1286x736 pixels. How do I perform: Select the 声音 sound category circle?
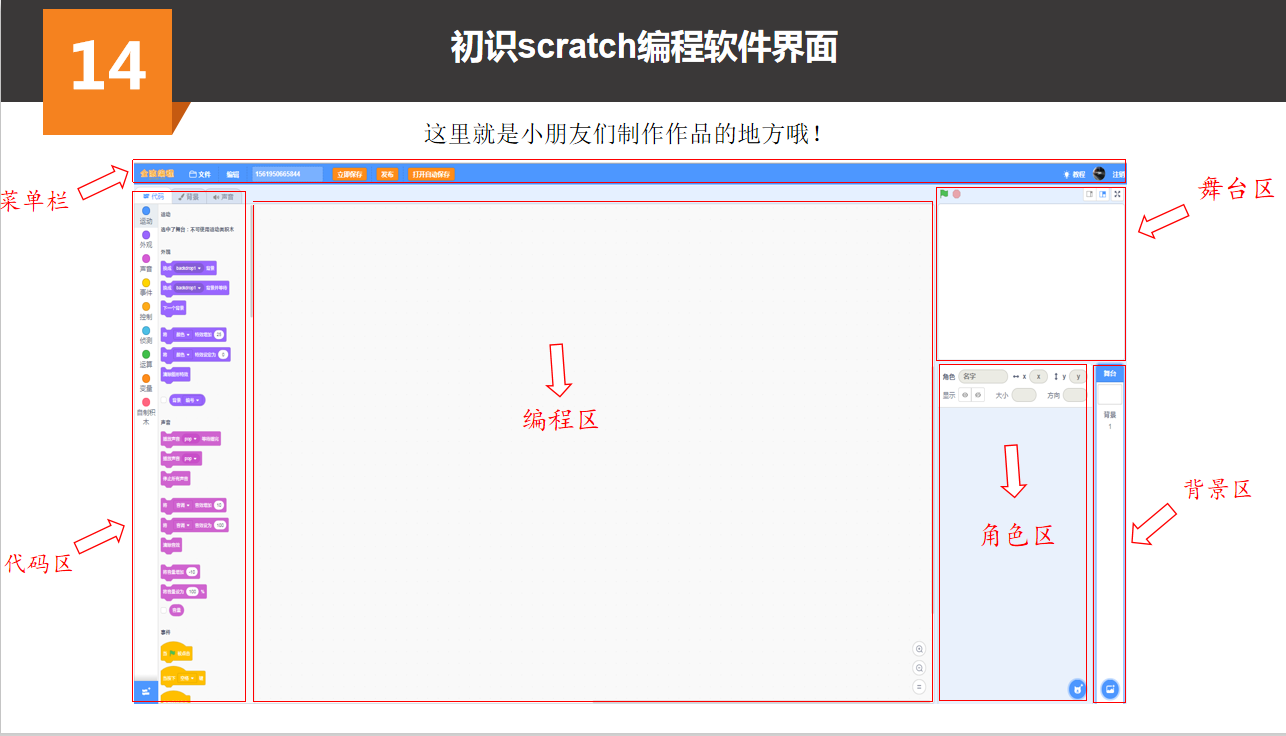(146, 259)
